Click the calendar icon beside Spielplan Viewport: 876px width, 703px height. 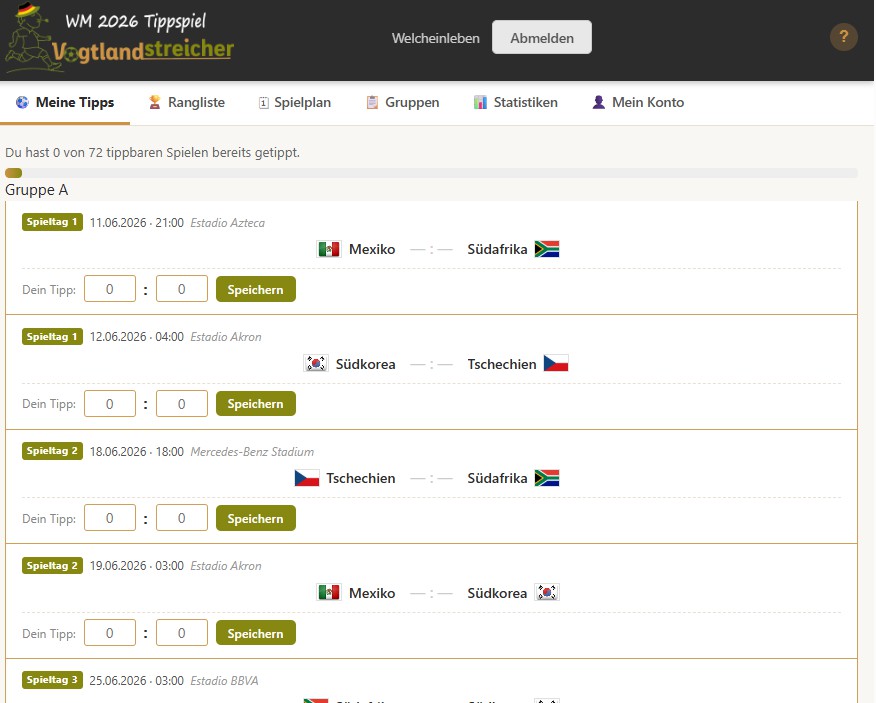[264, 103]
